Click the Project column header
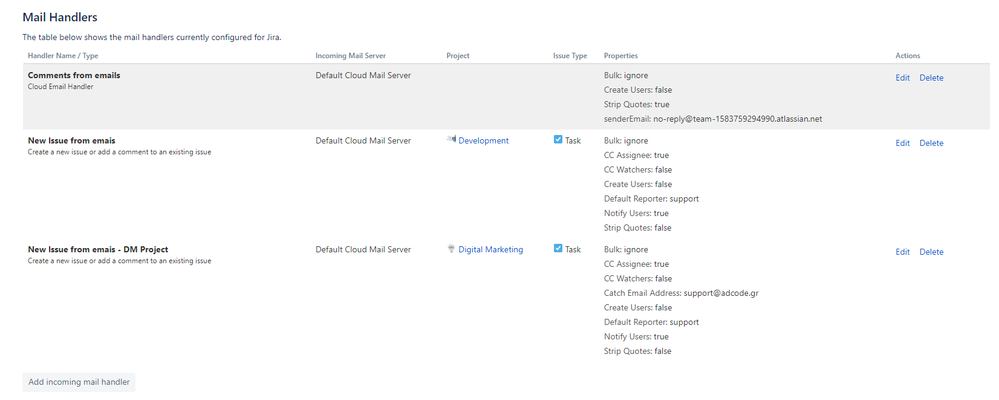This screenshot has height=400, width=999. [x=458, y=56]
